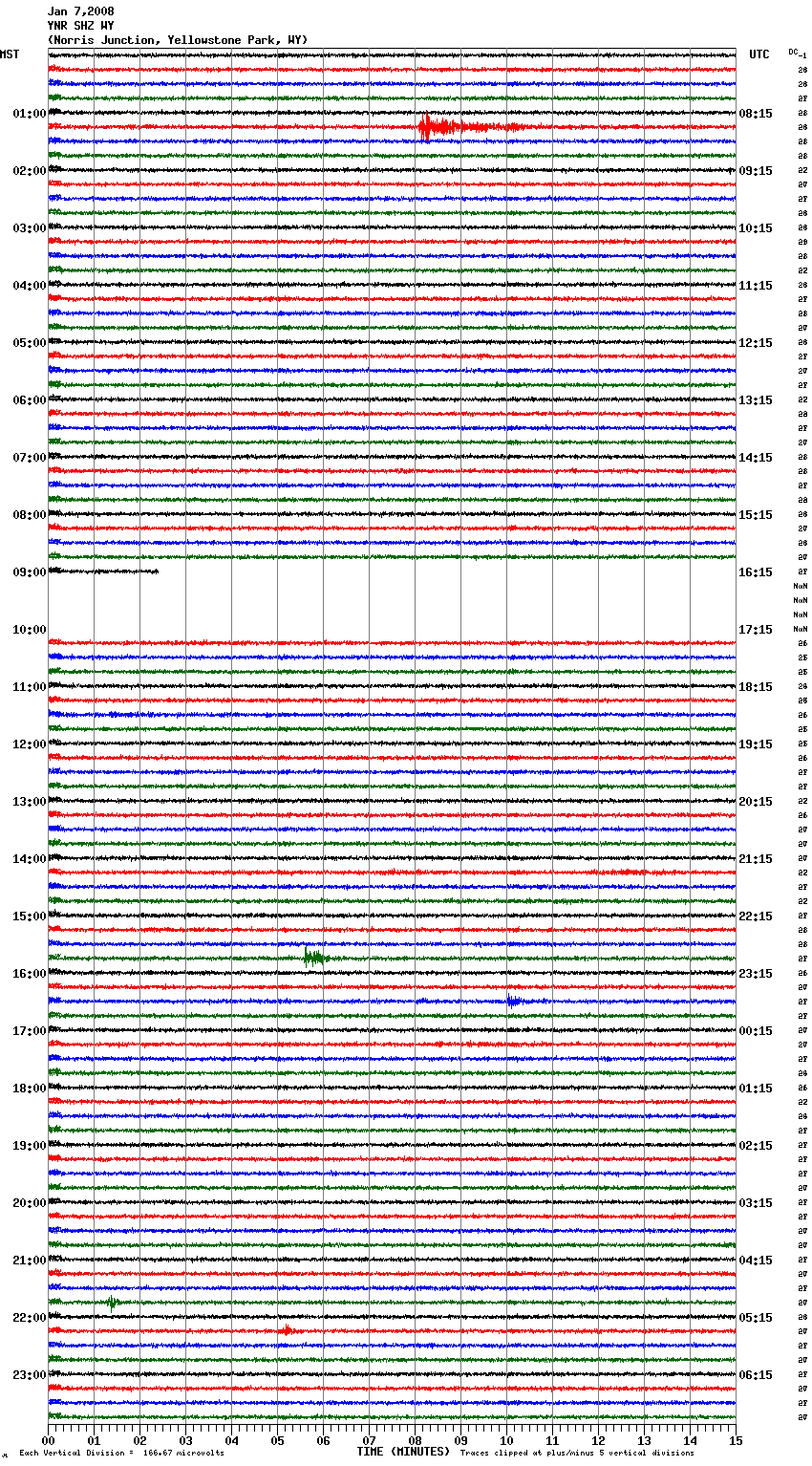Click the "12" minute tick label
Image resolution: width=812 pixels, height=1466 pixels.
tap(598, 1440)
